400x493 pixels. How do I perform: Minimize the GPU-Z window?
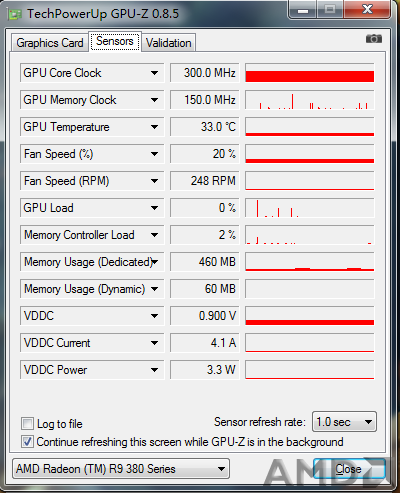tap(303, 10)
